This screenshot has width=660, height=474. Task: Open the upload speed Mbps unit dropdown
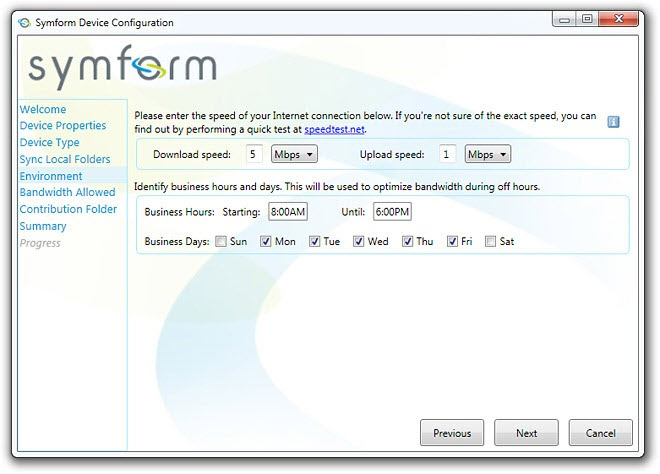coord(487,154)
